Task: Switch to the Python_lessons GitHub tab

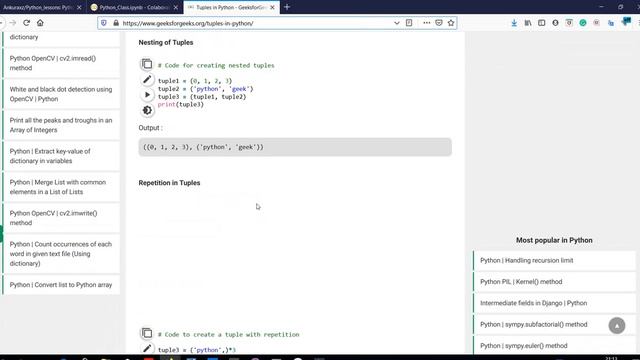Action: click(x=38, y=7)
